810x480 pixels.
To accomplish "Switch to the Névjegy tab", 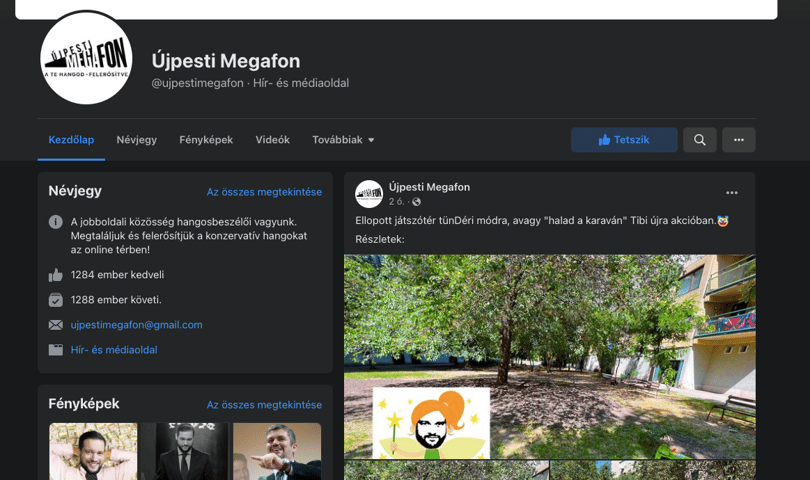I will (136, 140).
